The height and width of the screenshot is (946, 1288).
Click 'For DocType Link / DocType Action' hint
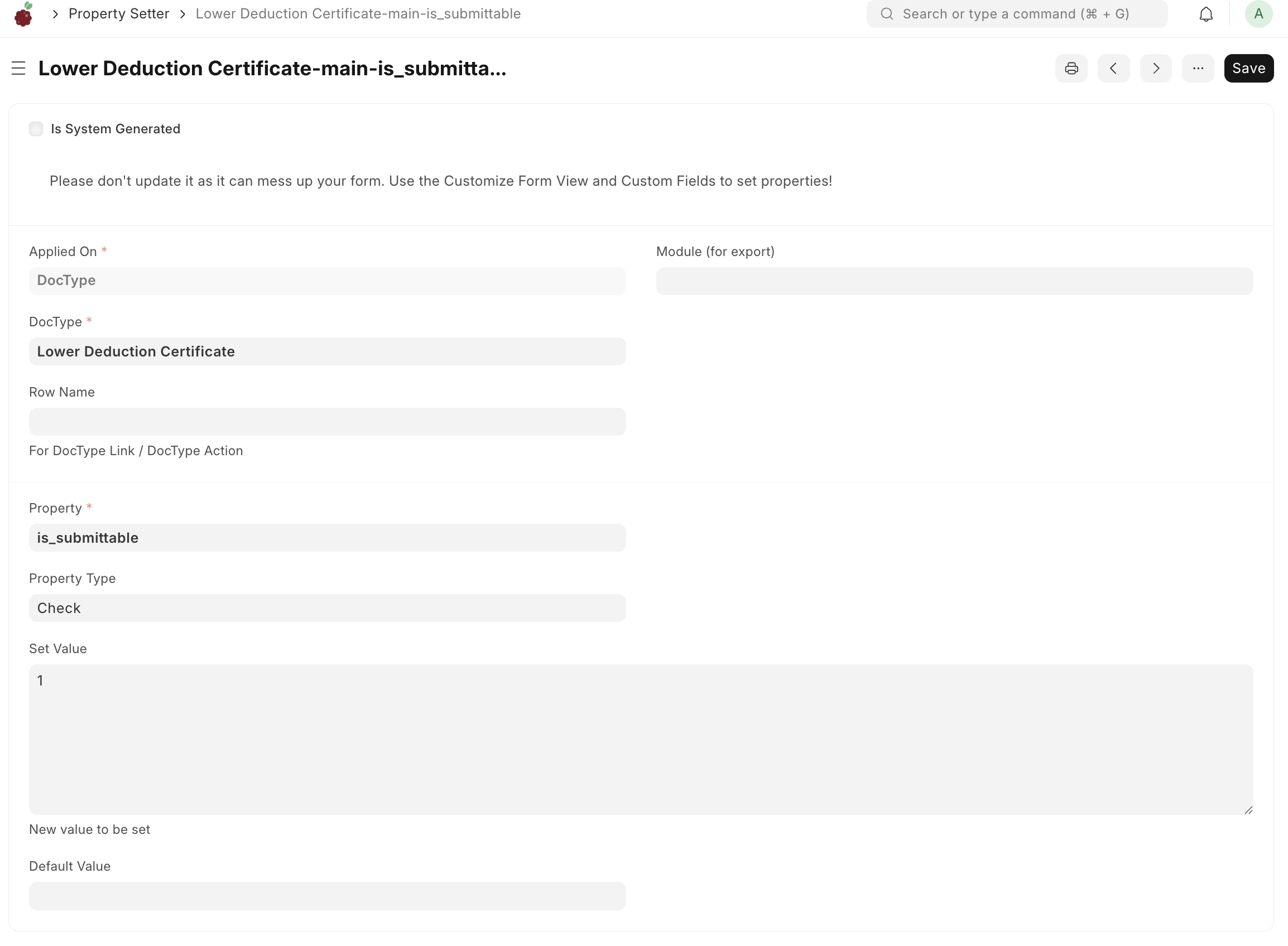(136, 451)
